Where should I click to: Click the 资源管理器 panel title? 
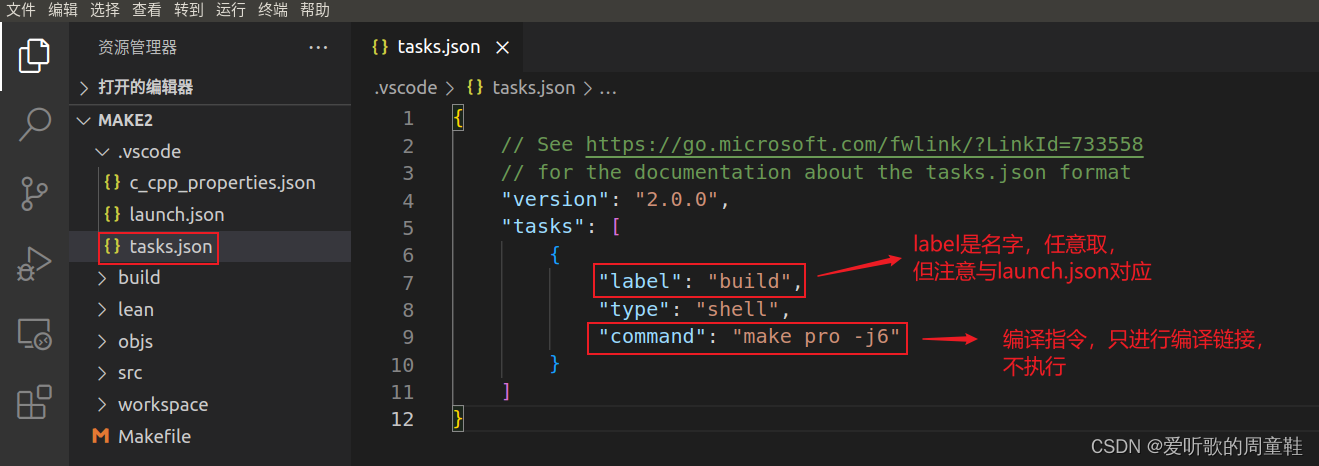click(x=137, y=47)
